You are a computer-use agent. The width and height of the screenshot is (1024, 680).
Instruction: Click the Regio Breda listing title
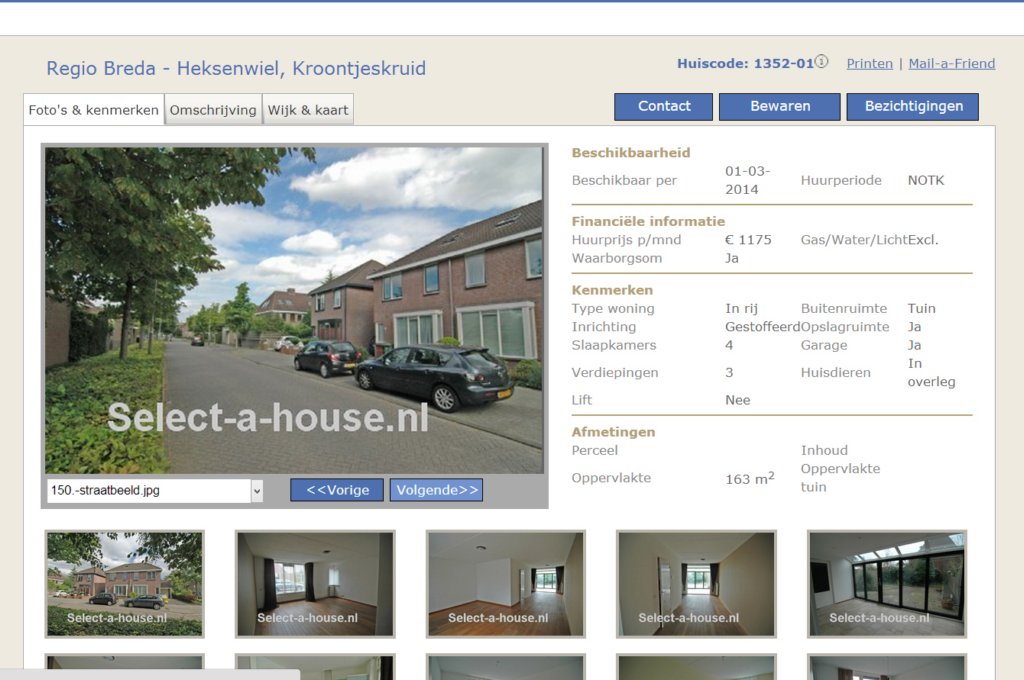click(x=236, y=68)
